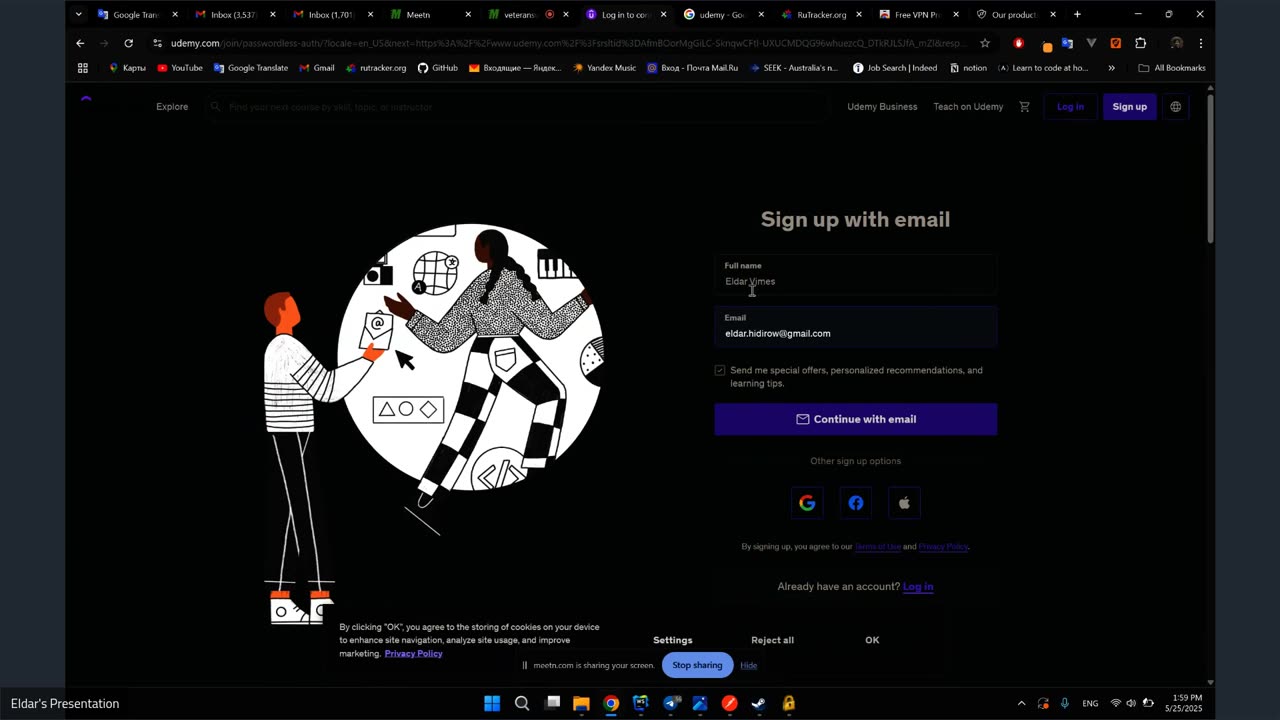The image size is (1280, 720).
Task: Open the site information icon in address bar
Action: 157,43
